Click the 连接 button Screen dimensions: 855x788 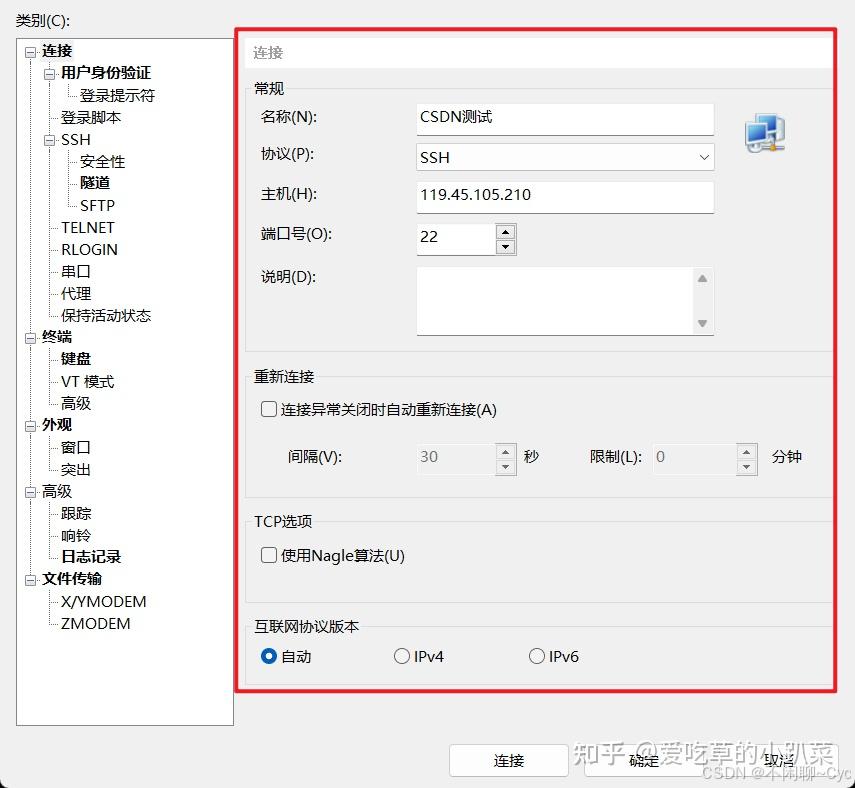click(x=509, y=761)
